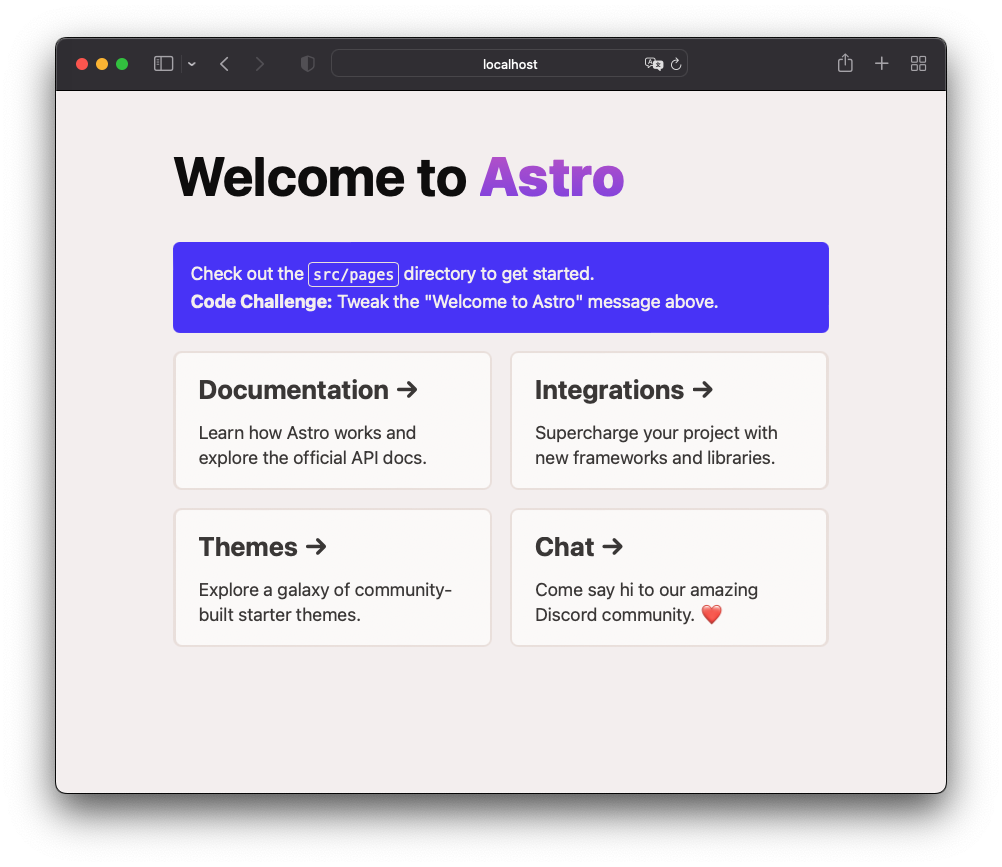Open the Chat card link
1002x867 pixels.
coord(669,578)
